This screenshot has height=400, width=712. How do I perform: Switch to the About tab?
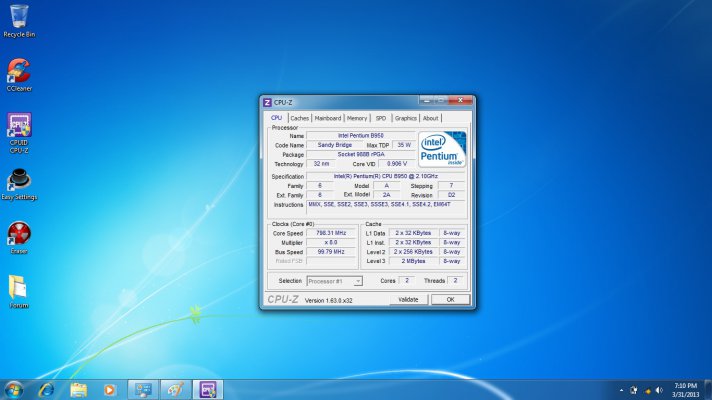tap(430, 118)
